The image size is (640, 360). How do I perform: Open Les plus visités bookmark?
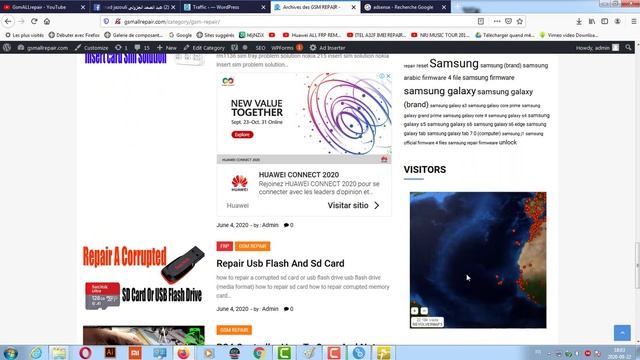click(x=24, y=35)
